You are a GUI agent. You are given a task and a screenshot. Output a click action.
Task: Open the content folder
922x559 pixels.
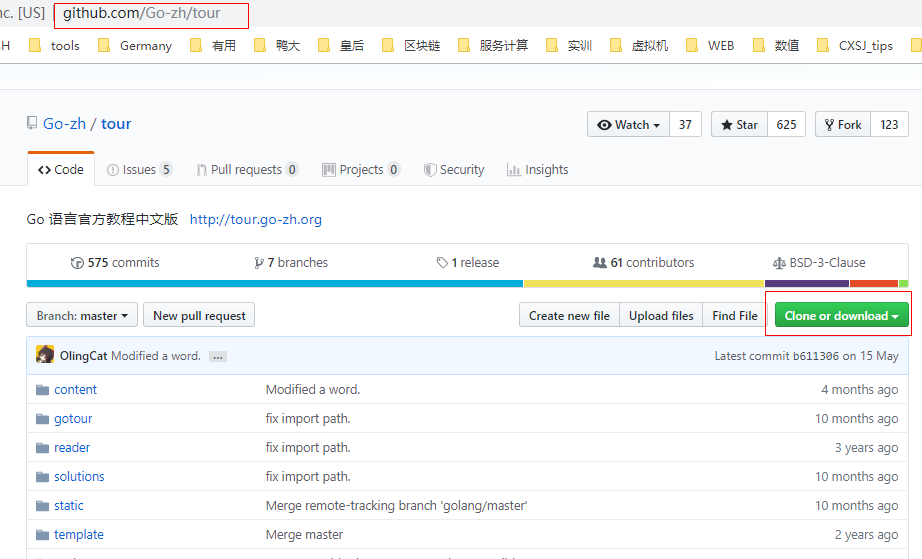(x=75, y=390)
